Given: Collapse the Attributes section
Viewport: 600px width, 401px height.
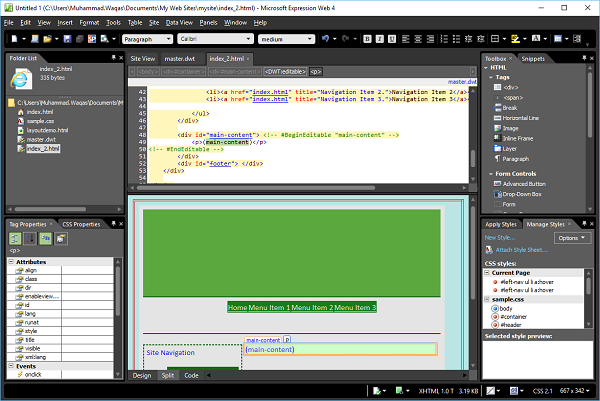Looking at the screenshot, I should 12,262.
